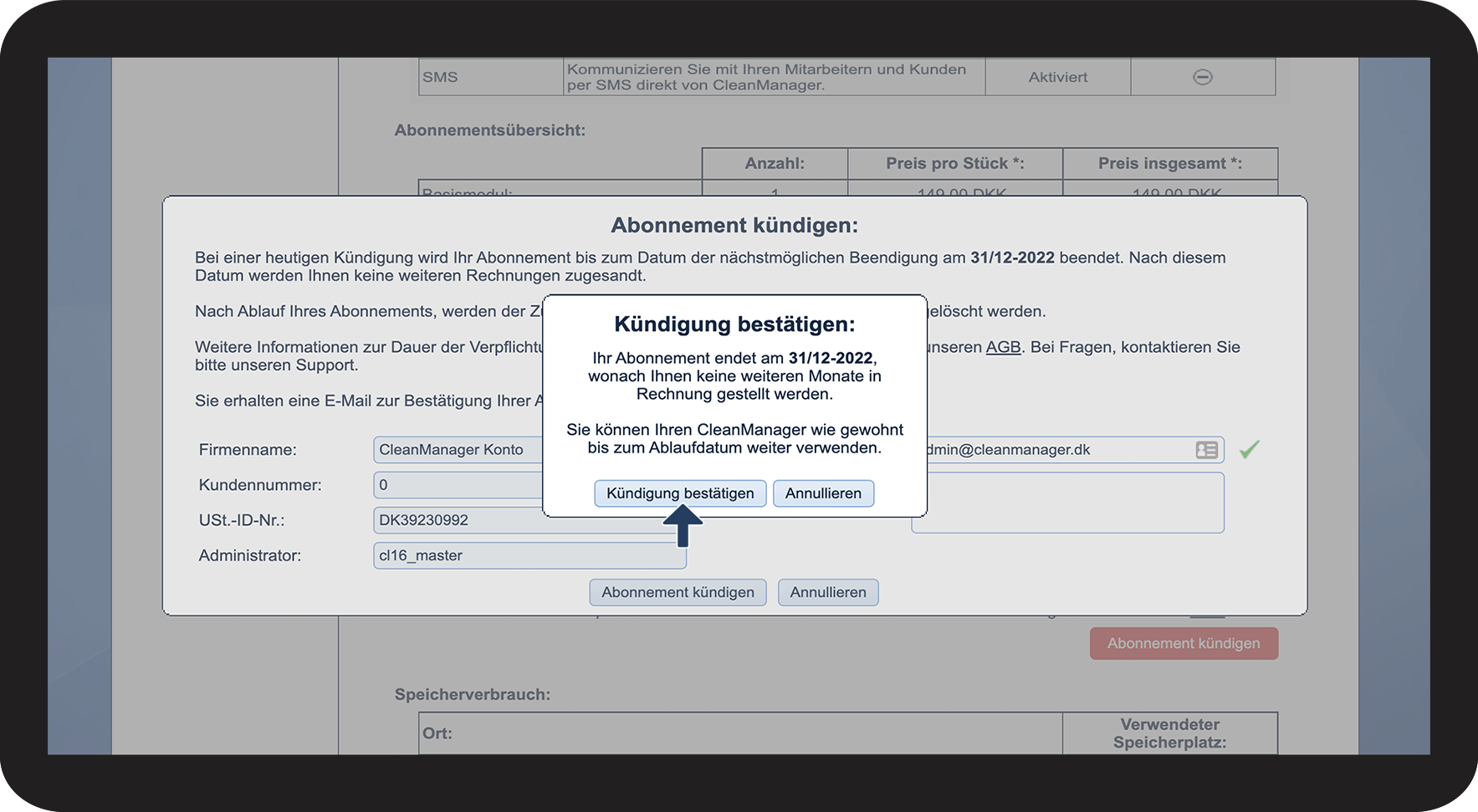This screenshot has width=1478, height=812.
Task: Click the email field ending in cleanmanager.dk
Action: click(1054, 450)
